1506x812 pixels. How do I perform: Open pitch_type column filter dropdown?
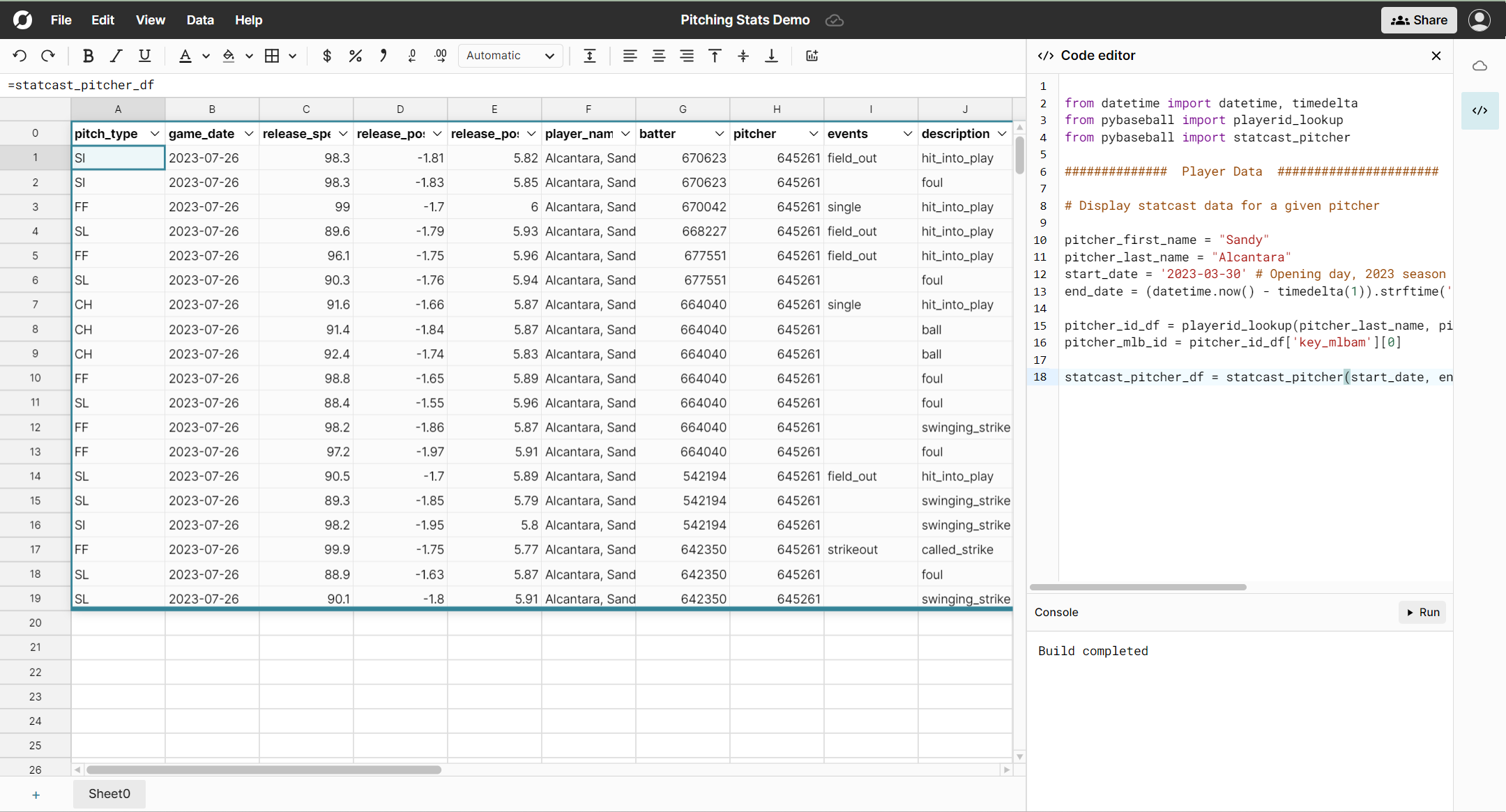point(155,133)
